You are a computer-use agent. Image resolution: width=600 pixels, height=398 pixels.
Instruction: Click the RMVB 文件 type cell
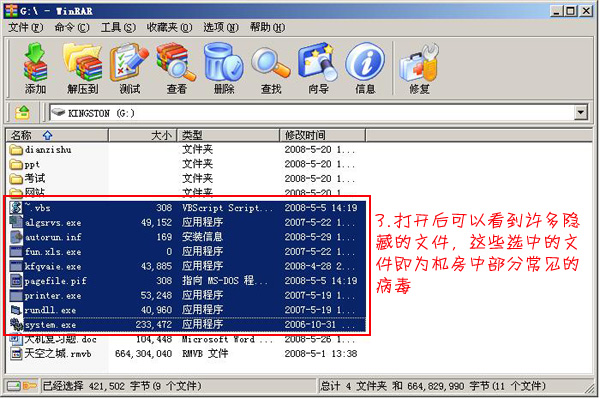point(205,354)
